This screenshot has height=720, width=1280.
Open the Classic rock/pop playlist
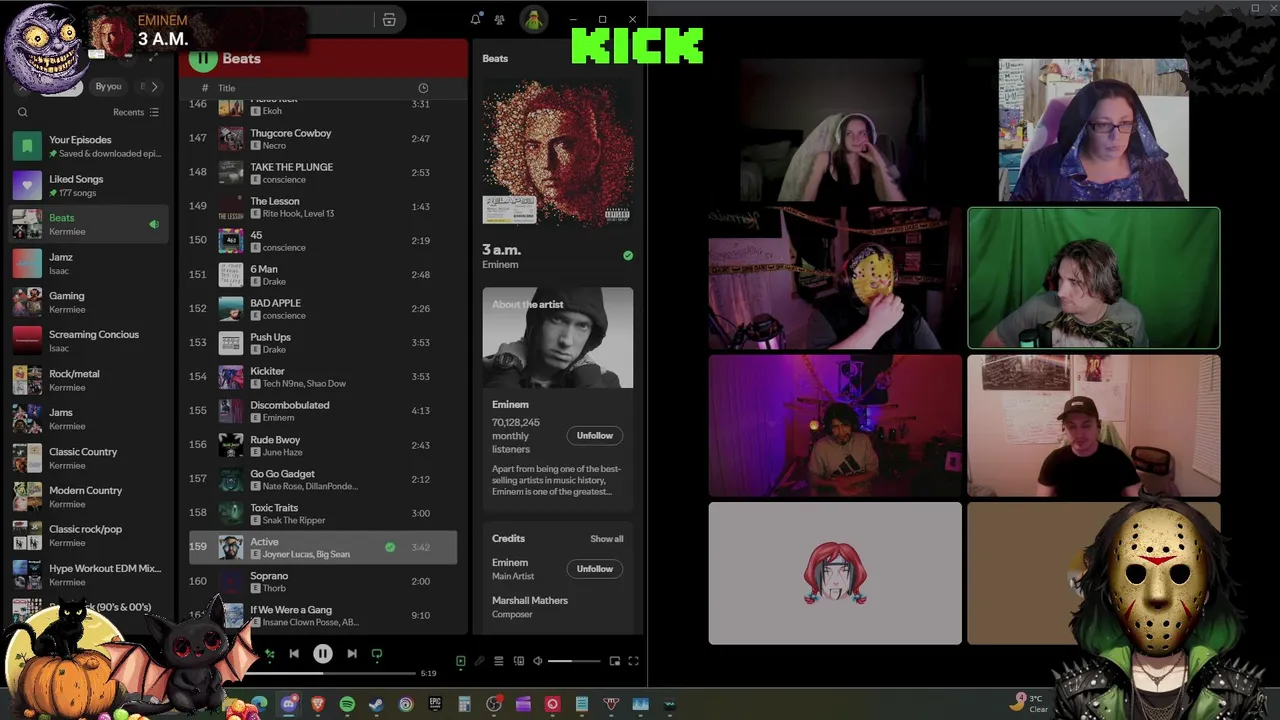point(90,536)
